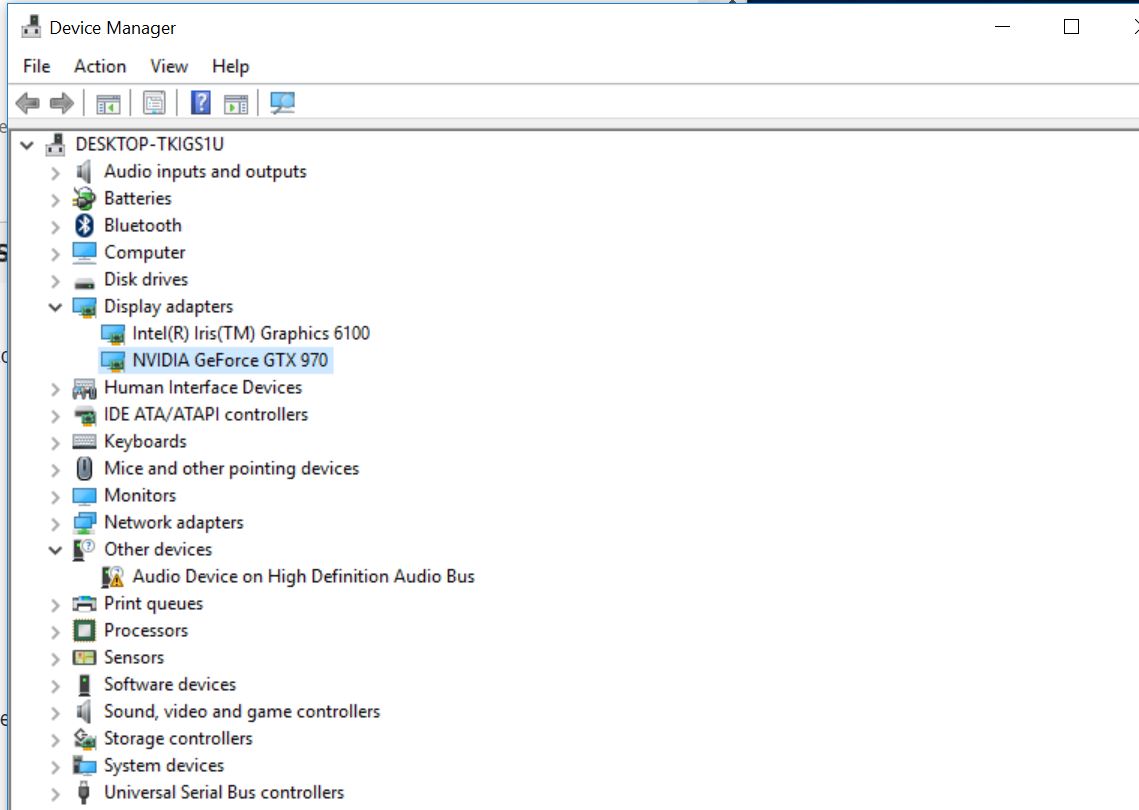Screen dimensions: 1139x810
Task: Expand Audio inputs and outputs chevron
Action: (x=55, y=173)
